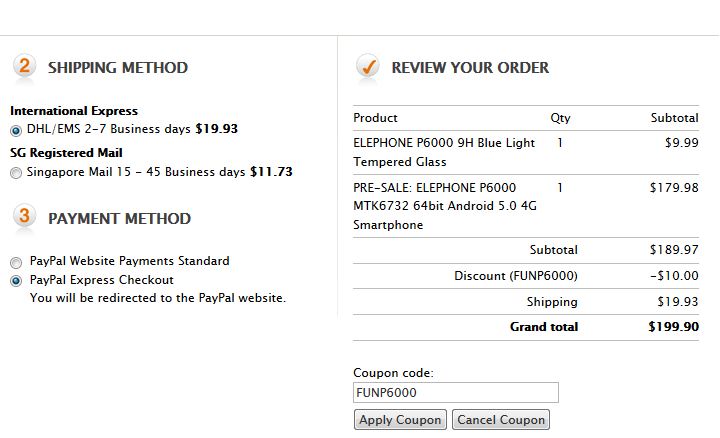
Task: Select PayPal Website Payments Standard
Action: point(16,263)
